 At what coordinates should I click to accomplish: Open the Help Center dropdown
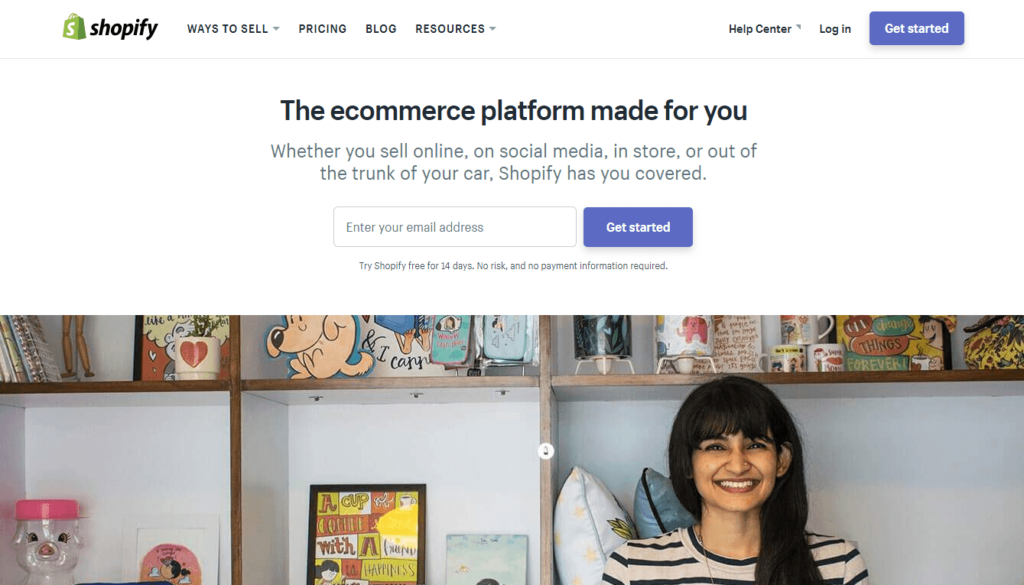[x=758, y=28]
